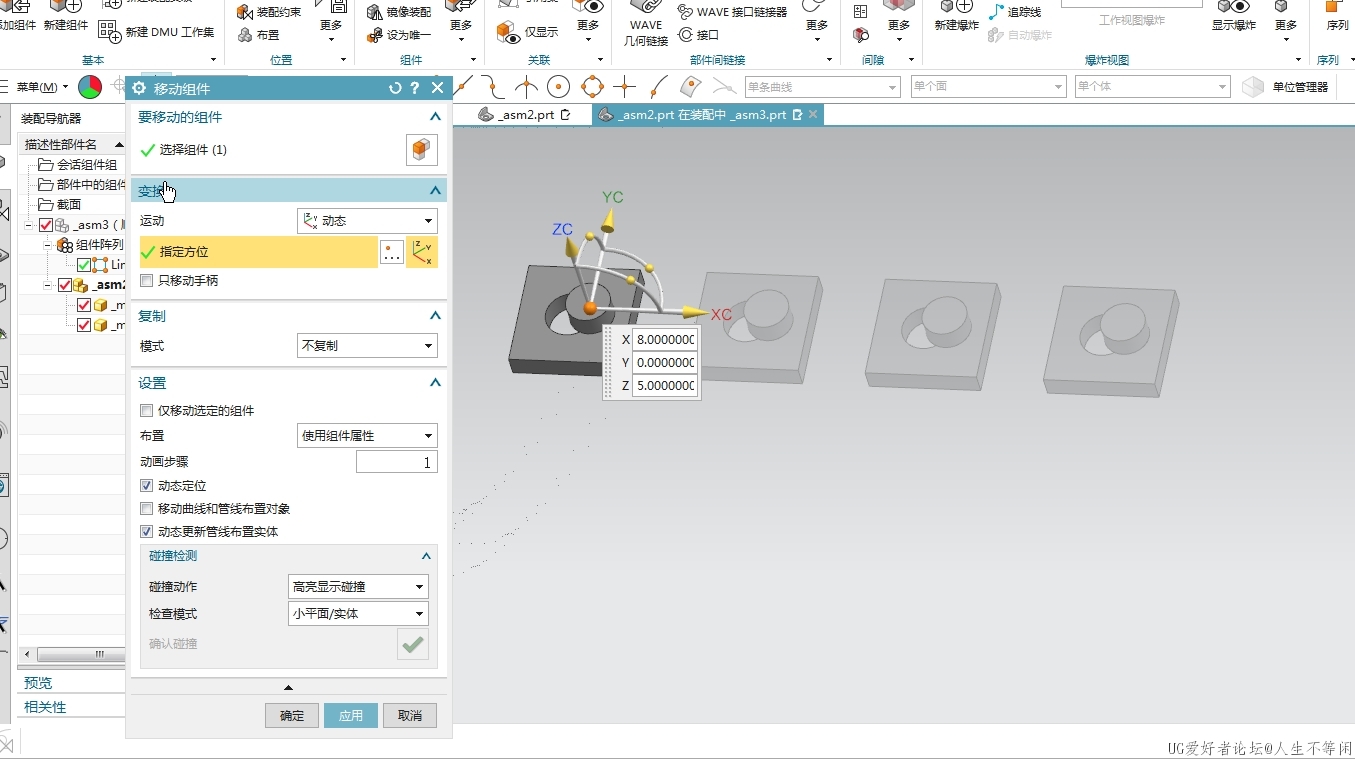Screen dimensions: 1355x760
Task: Click the red-green pie chart icon beside 菜单
Action: click(x=90, y=87)
